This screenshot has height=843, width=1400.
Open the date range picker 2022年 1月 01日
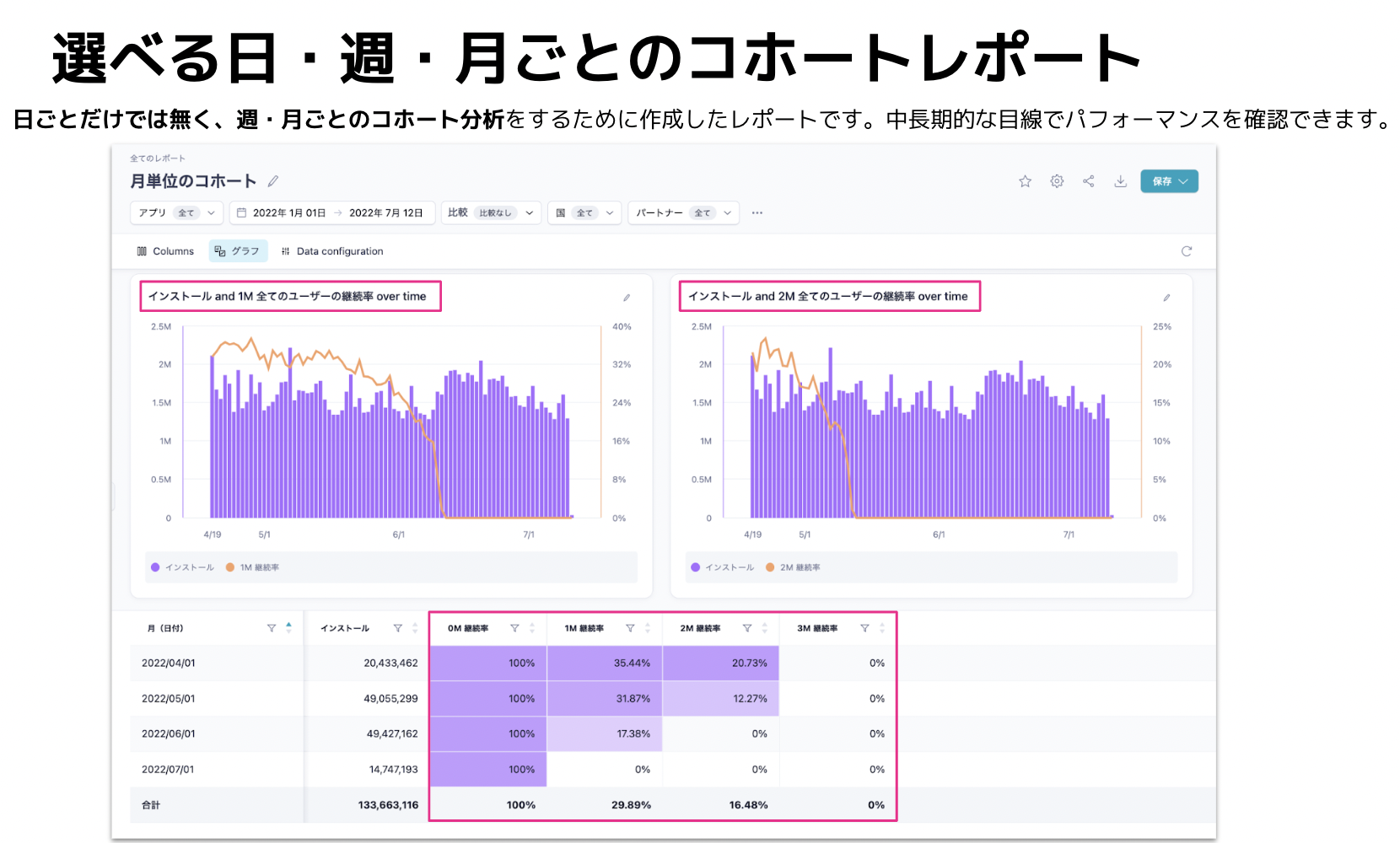coord(289,212)
